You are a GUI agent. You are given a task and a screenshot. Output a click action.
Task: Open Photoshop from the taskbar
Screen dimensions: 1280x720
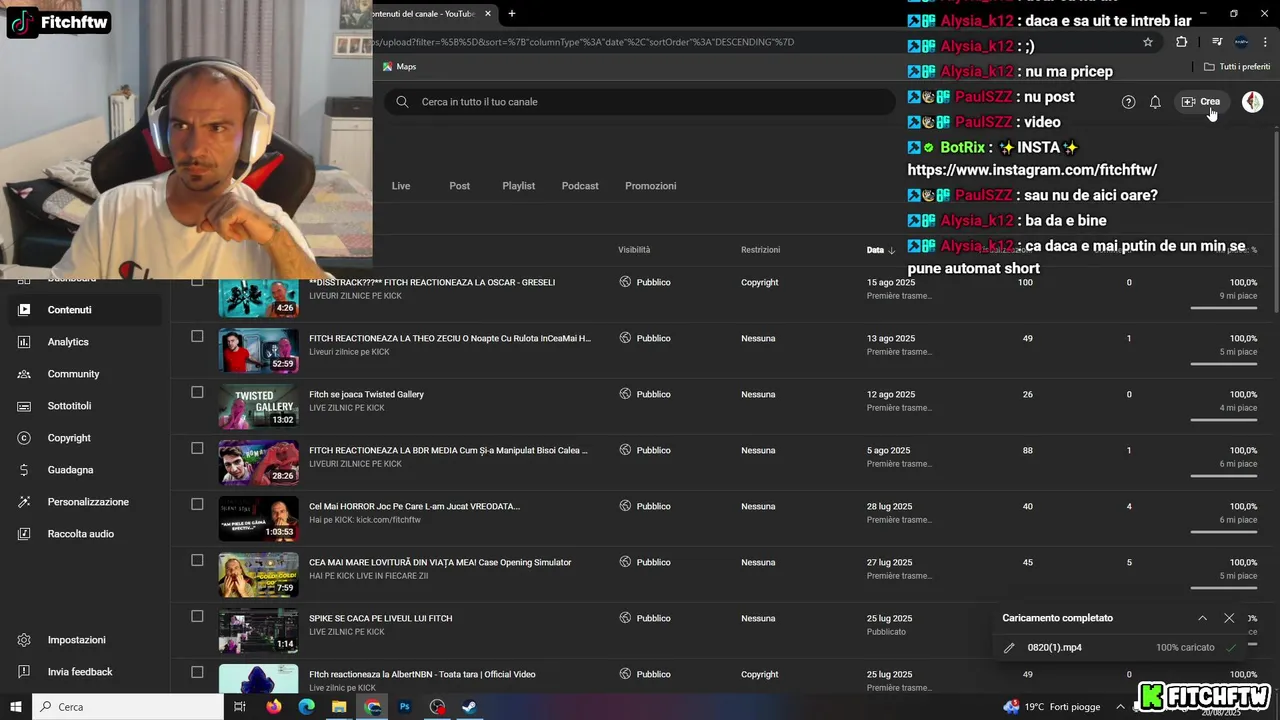(x=405, y=707)
